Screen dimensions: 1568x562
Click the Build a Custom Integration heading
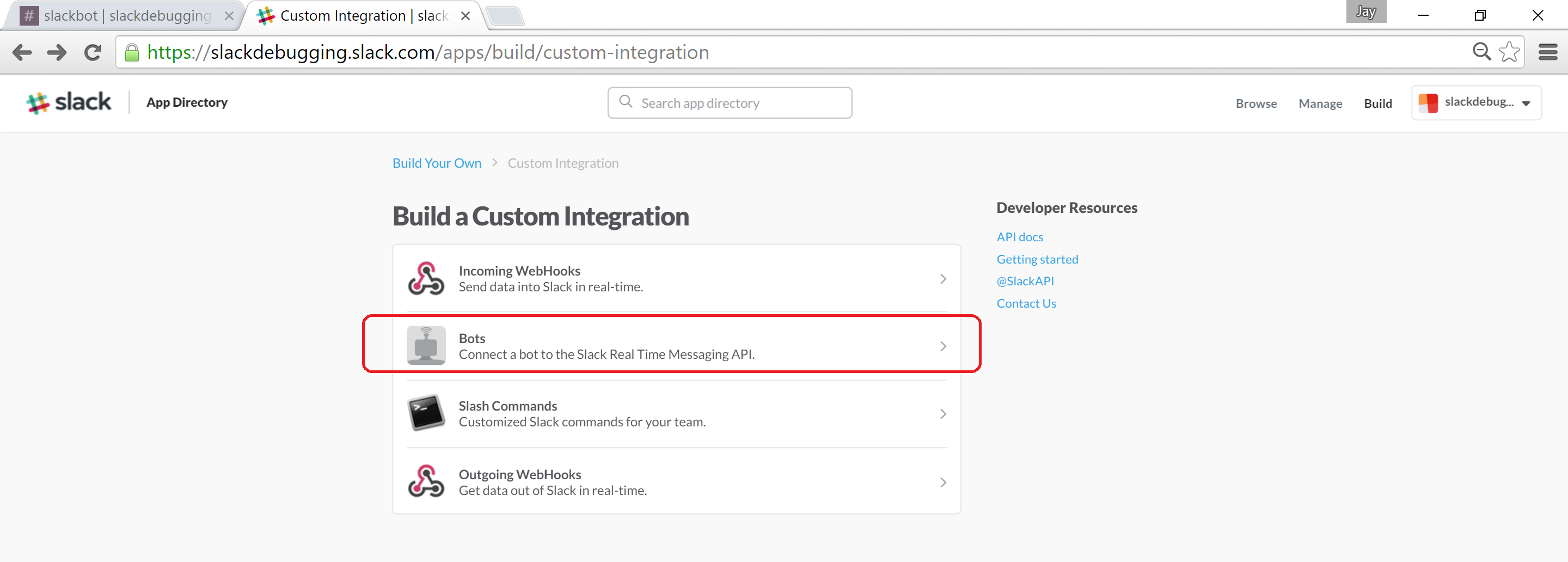[541, 216]
